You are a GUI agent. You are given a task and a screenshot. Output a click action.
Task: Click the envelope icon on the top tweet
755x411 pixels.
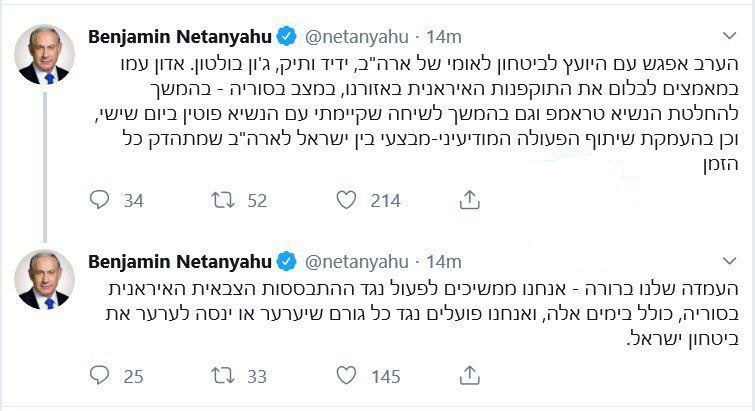click(x=468, y=201)
